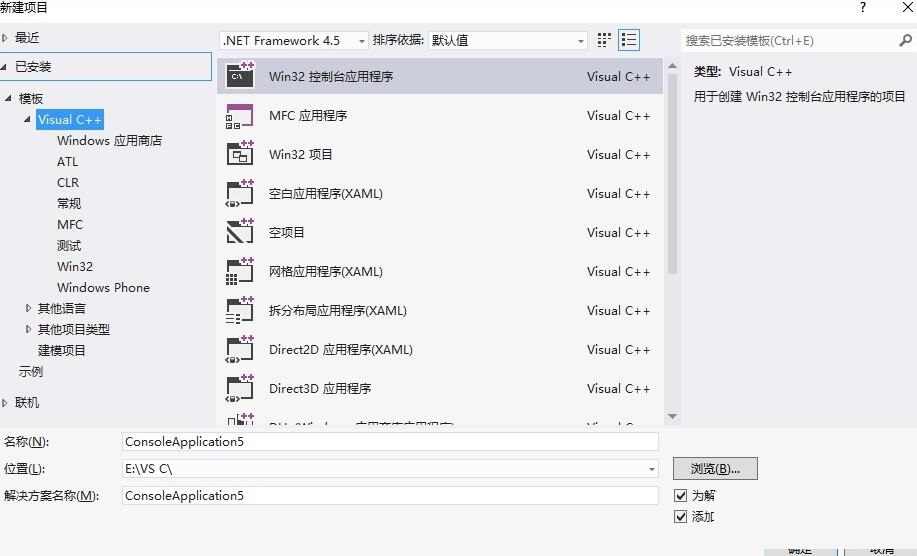Open the 位置 path dropdown arrow
The image size is (917, 556).
coord(651,469)
